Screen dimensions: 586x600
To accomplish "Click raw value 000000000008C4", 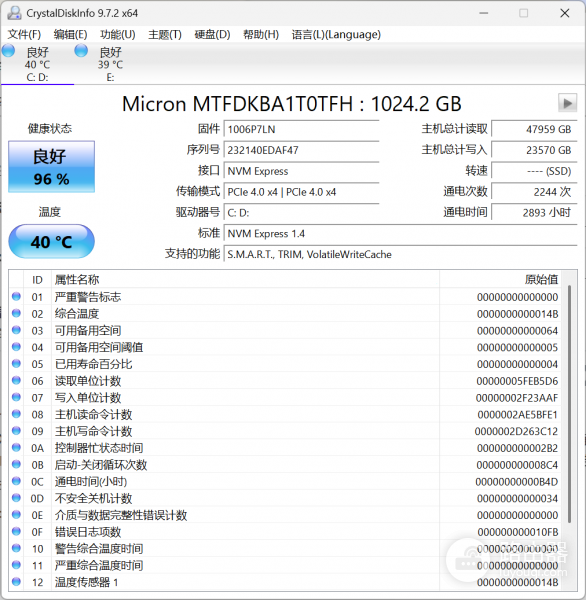I will 517,465.
